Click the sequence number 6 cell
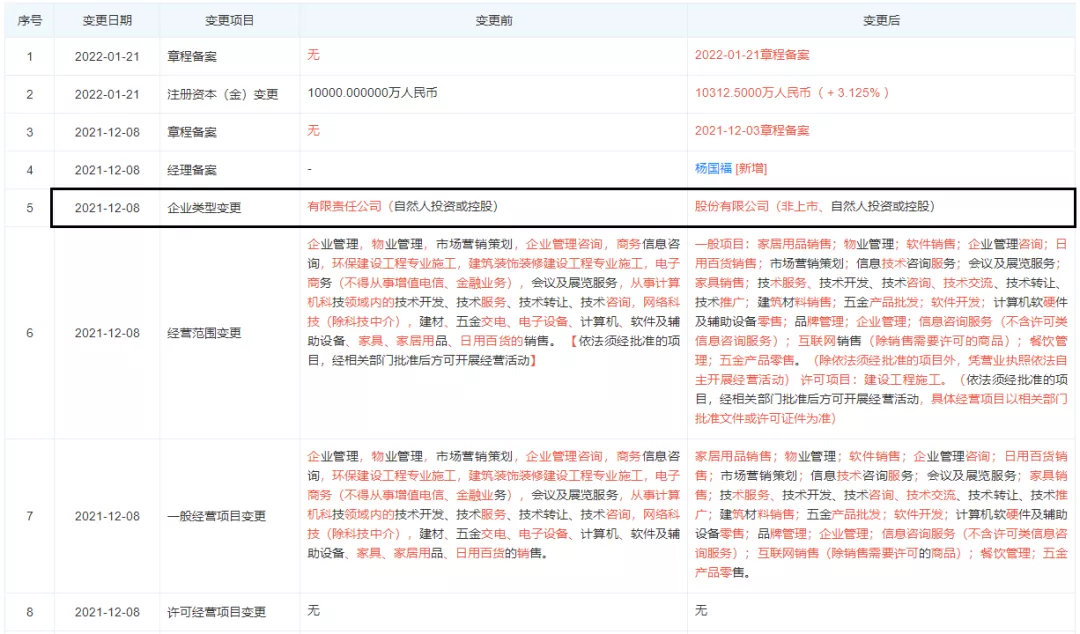Screen dimensions: 1080x634 point(30,334)
